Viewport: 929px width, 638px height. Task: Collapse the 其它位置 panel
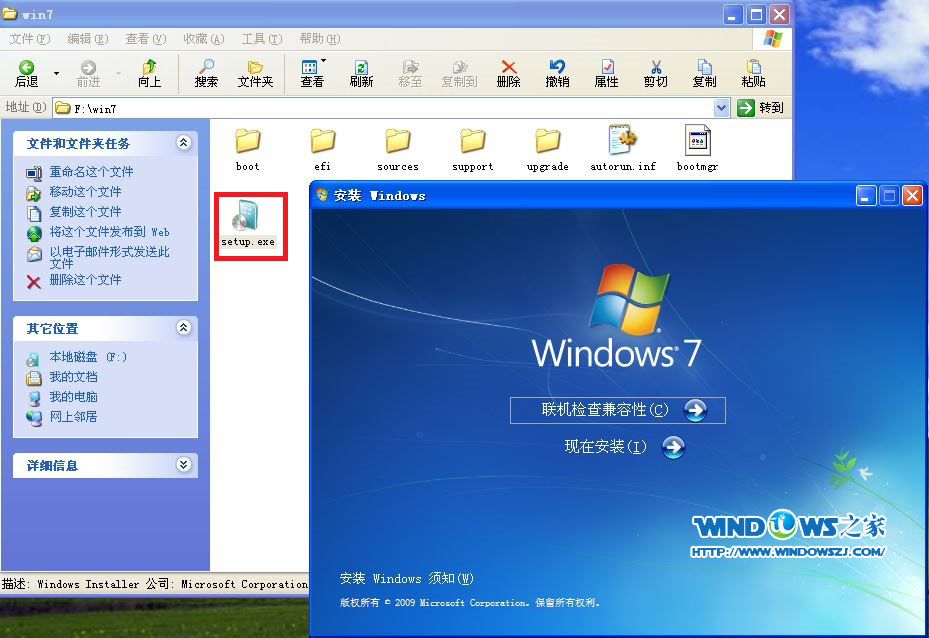184,328
